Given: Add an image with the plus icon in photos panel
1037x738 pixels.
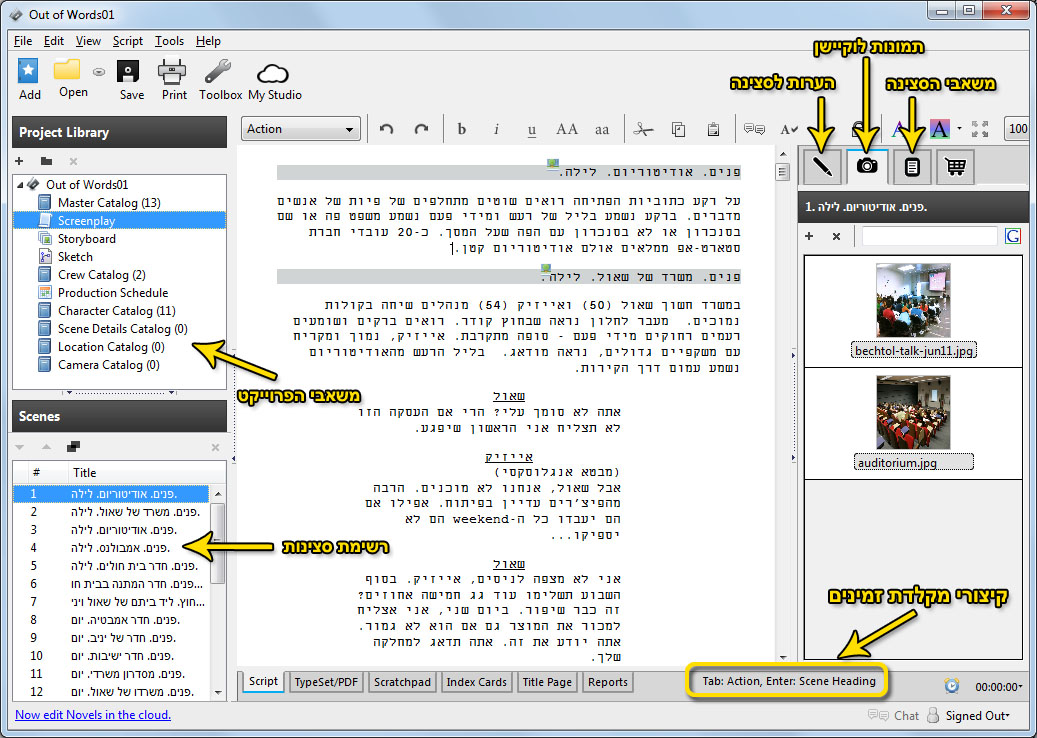Looking at the screenshot, I should (809, 236).
